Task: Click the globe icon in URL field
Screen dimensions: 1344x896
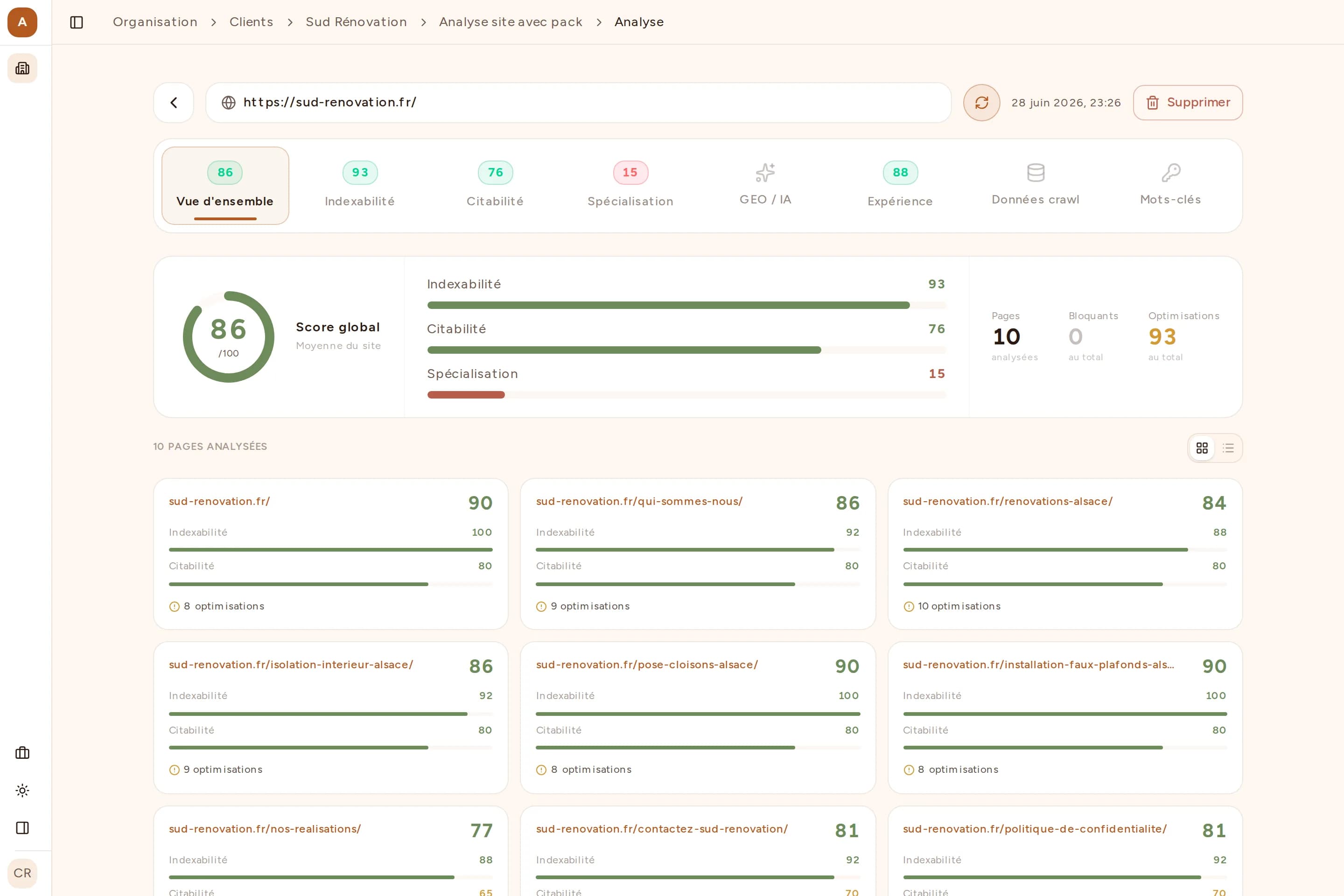Action: [x=229, y=102]
